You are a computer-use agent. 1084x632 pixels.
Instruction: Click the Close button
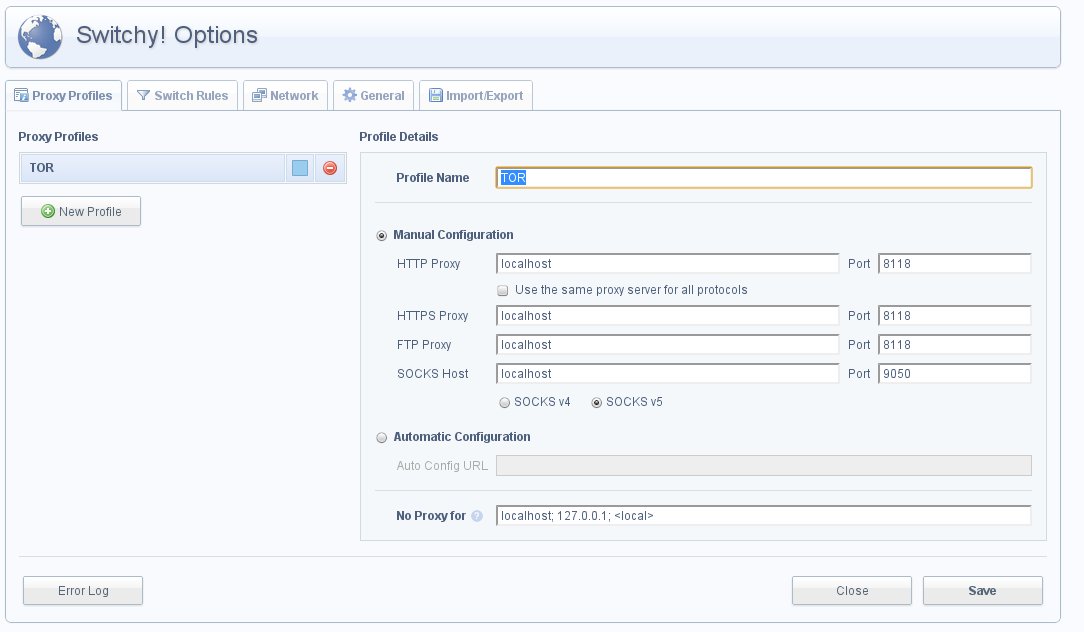point(852,591)
